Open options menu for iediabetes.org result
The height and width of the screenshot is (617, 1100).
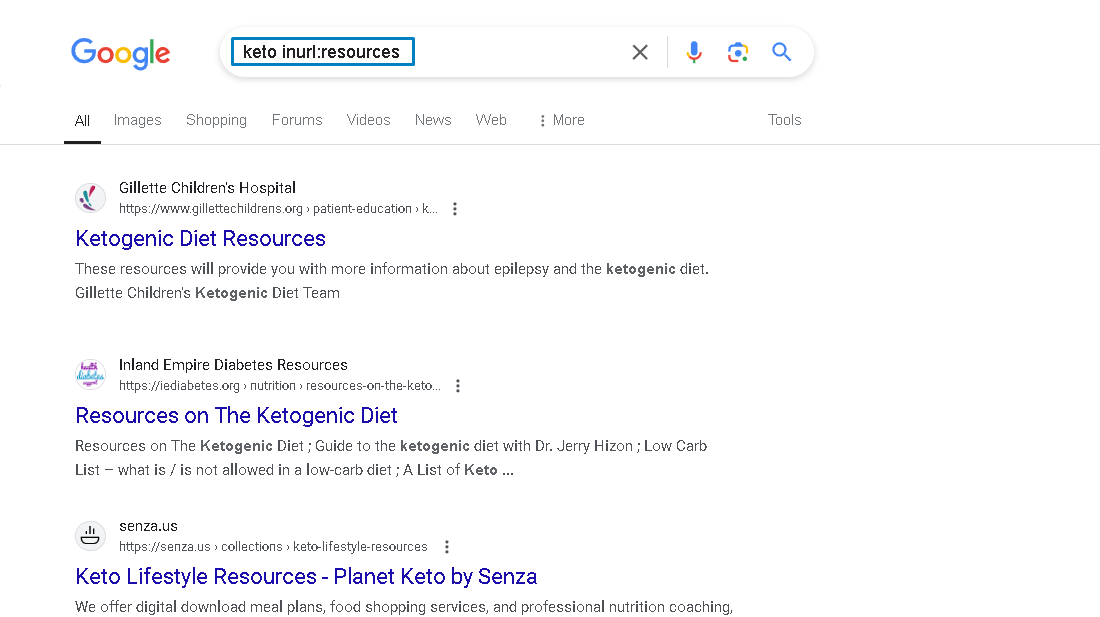(x=457, y=386)
